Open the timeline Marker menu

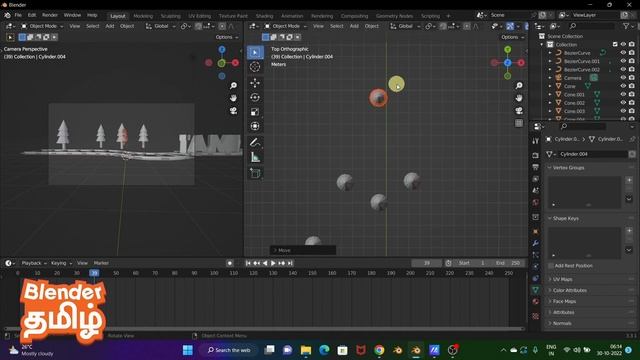(x=101, y=263)
